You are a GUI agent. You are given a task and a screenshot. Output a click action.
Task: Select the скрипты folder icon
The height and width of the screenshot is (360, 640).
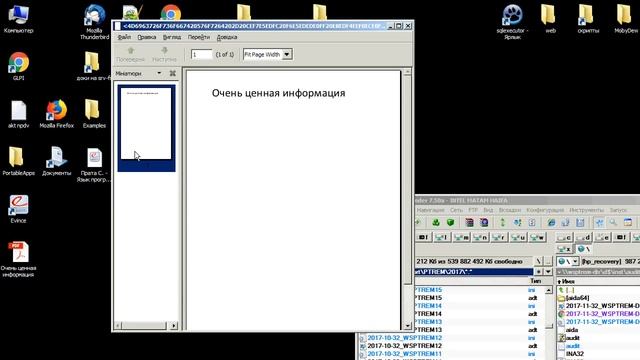click(588, 19)
